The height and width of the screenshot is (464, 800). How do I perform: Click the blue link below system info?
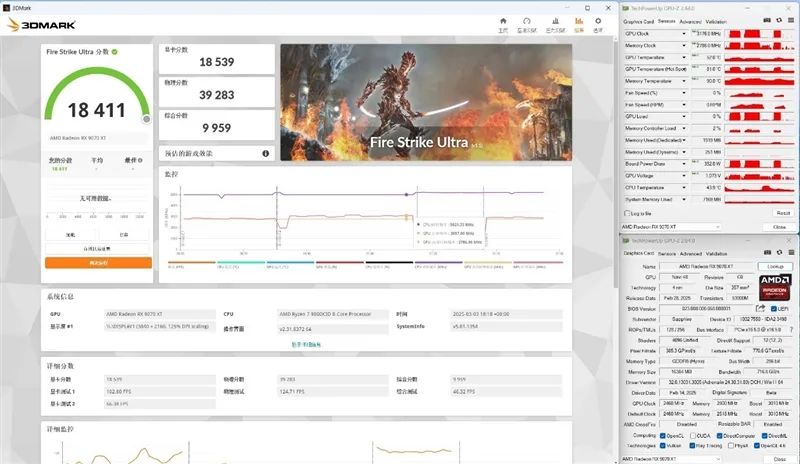tap(306, 345)
